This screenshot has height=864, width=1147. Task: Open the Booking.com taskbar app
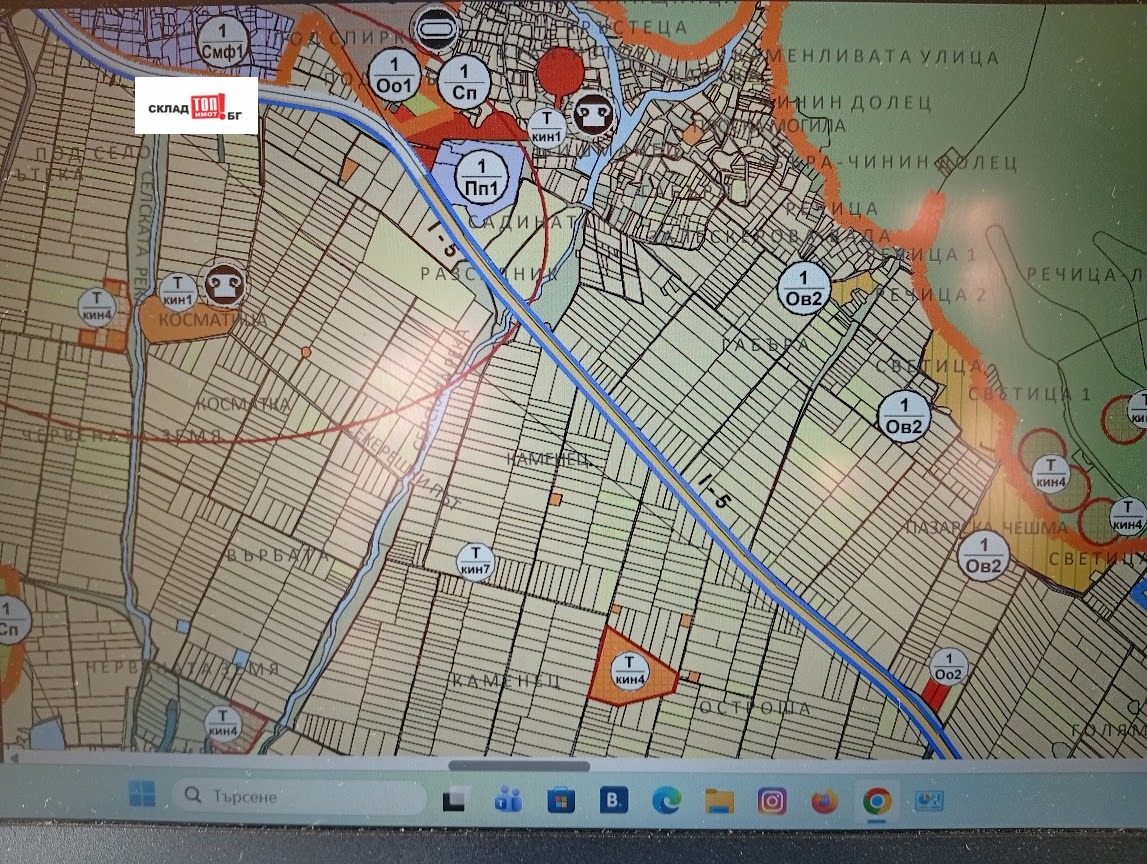tap(613, 800)
